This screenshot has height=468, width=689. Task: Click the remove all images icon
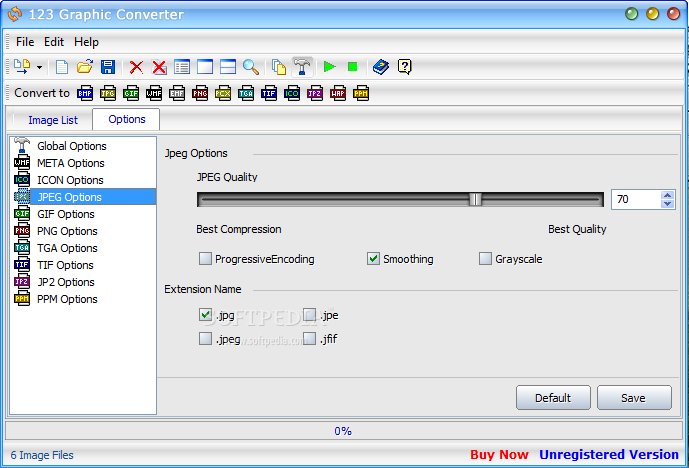click(x=159, y=67)
